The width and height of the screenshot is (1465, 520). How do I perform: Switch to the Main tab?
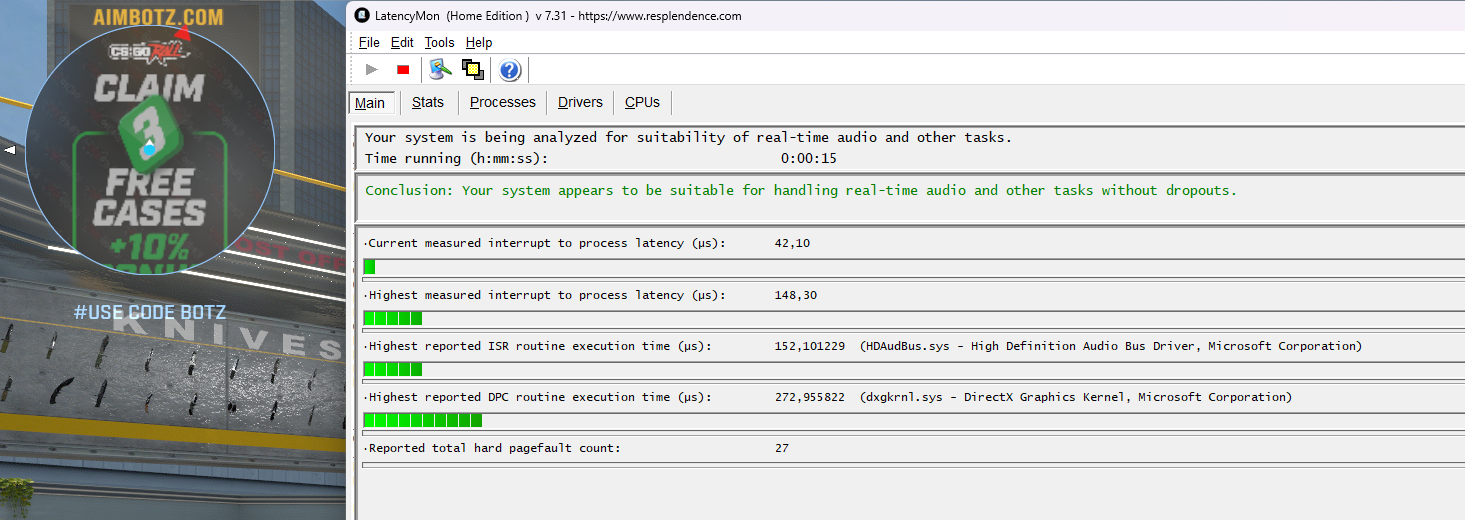tap(370, 103)
